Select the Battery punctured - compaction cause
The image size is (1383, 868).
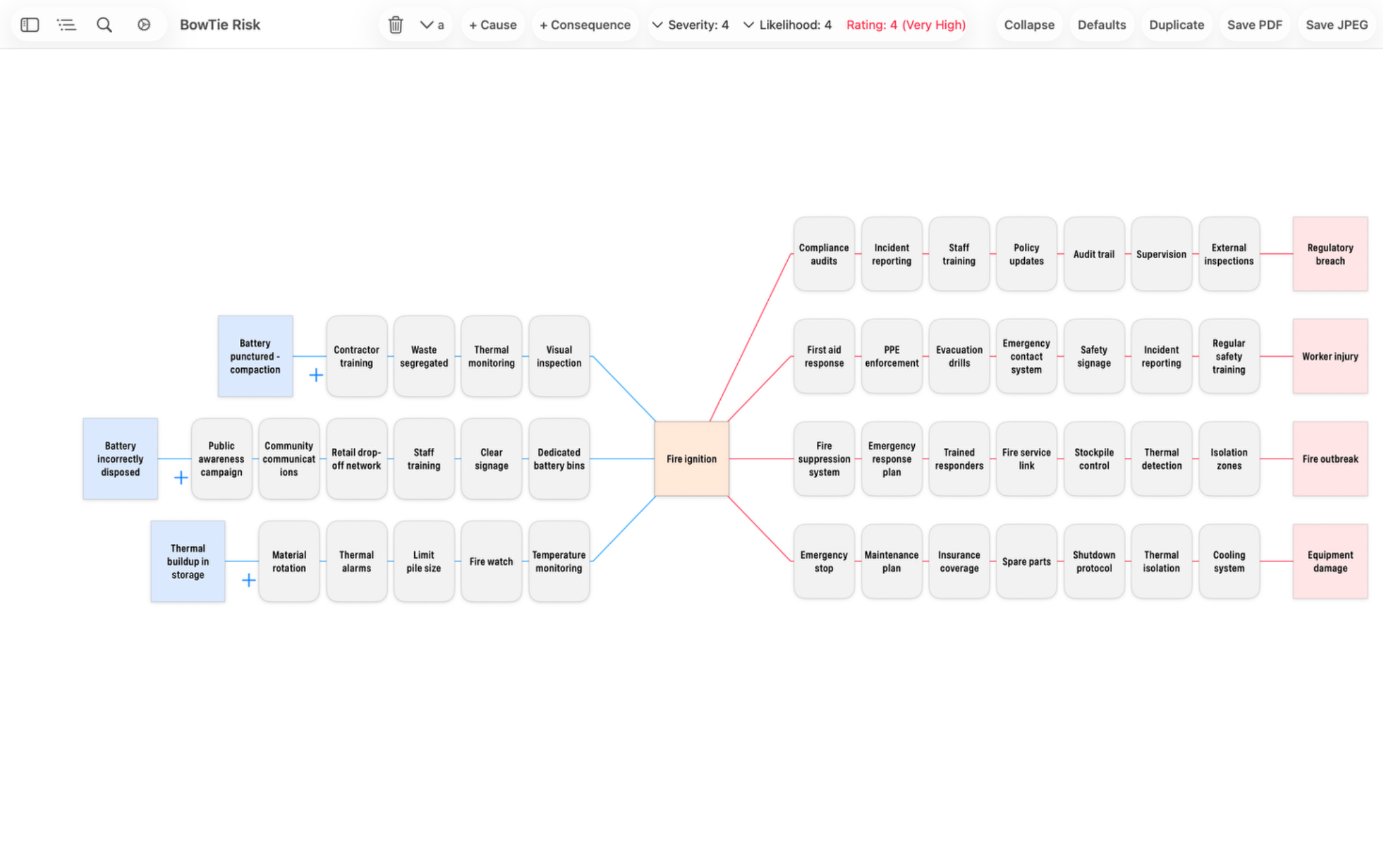click(x=255, y=356)
